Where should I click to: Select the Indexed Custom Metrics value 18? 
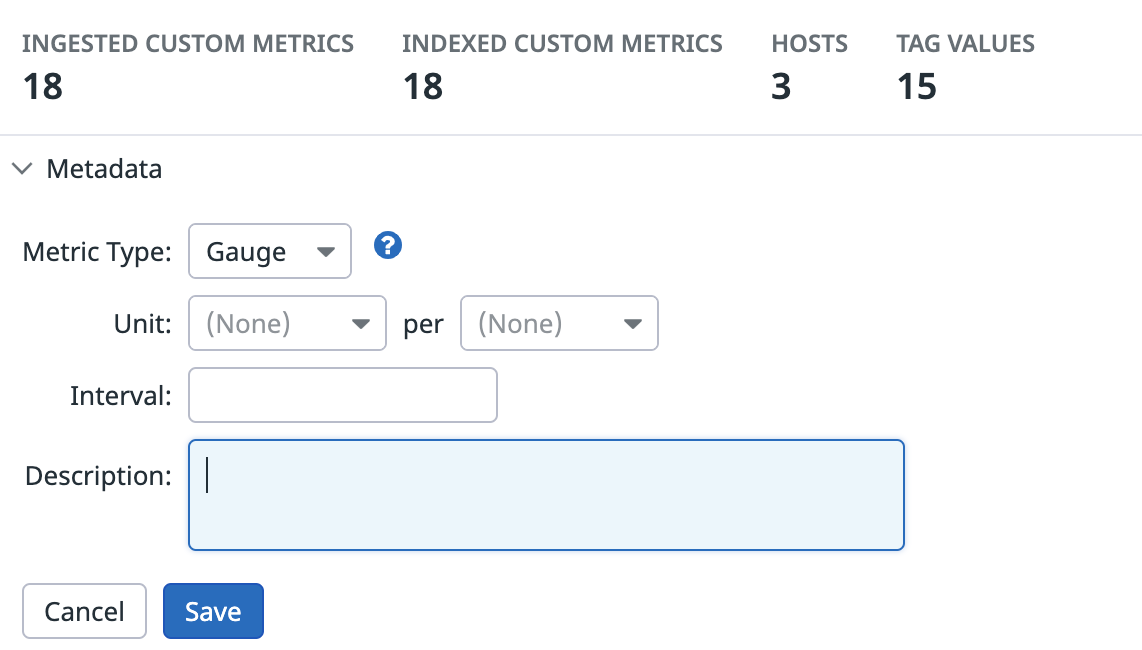423,87
